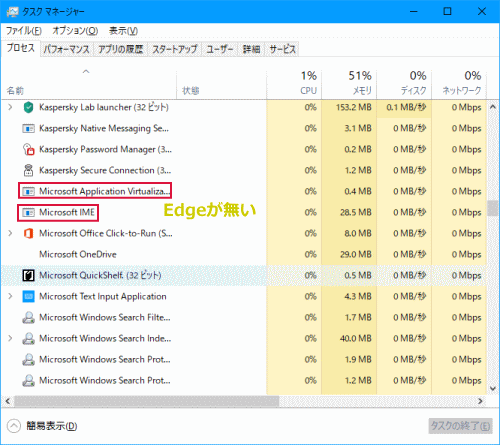
Task: Maximize the Task Manager window
Action: [x=447, y=12]
